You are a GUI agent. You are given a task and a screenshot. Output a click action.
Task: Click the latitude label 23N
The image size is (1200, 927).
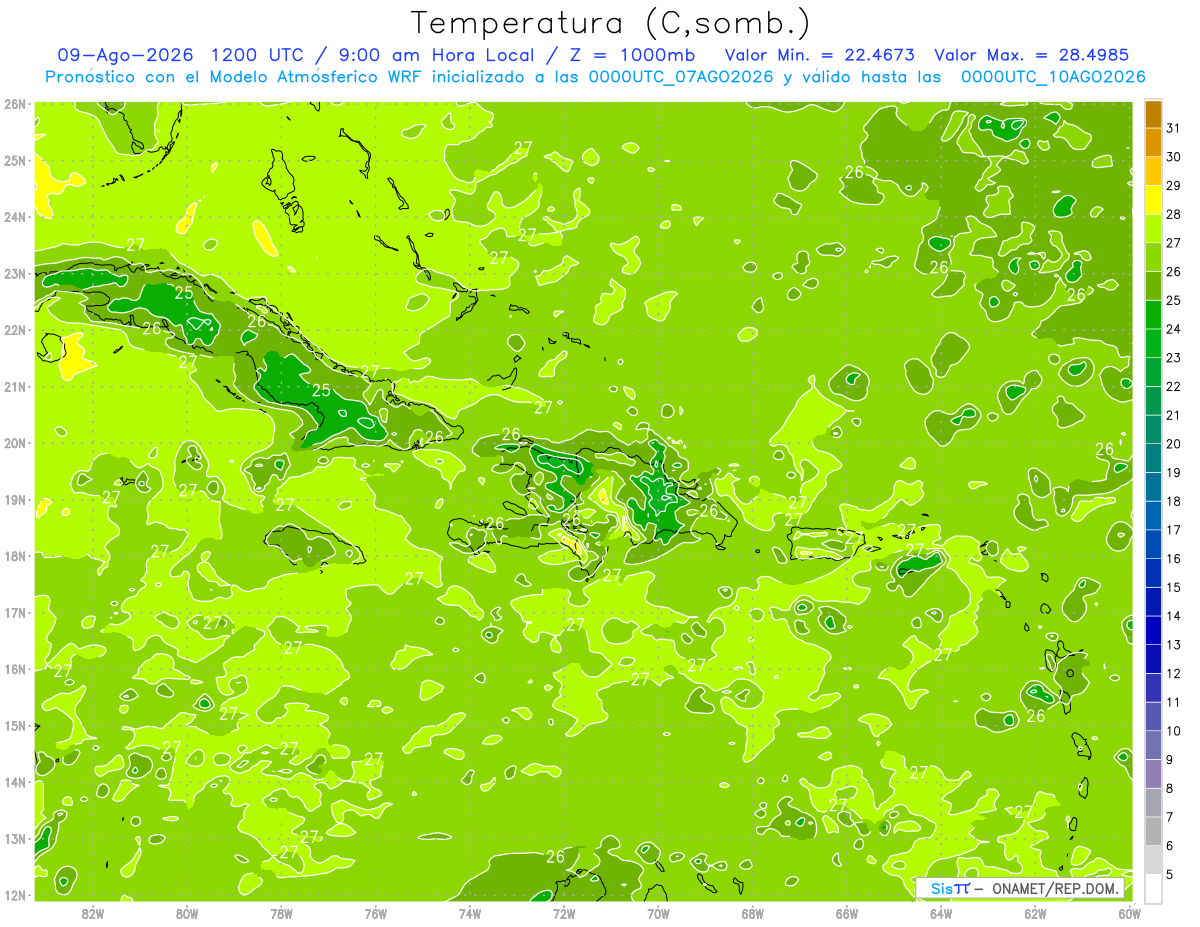tap(15, 273)
